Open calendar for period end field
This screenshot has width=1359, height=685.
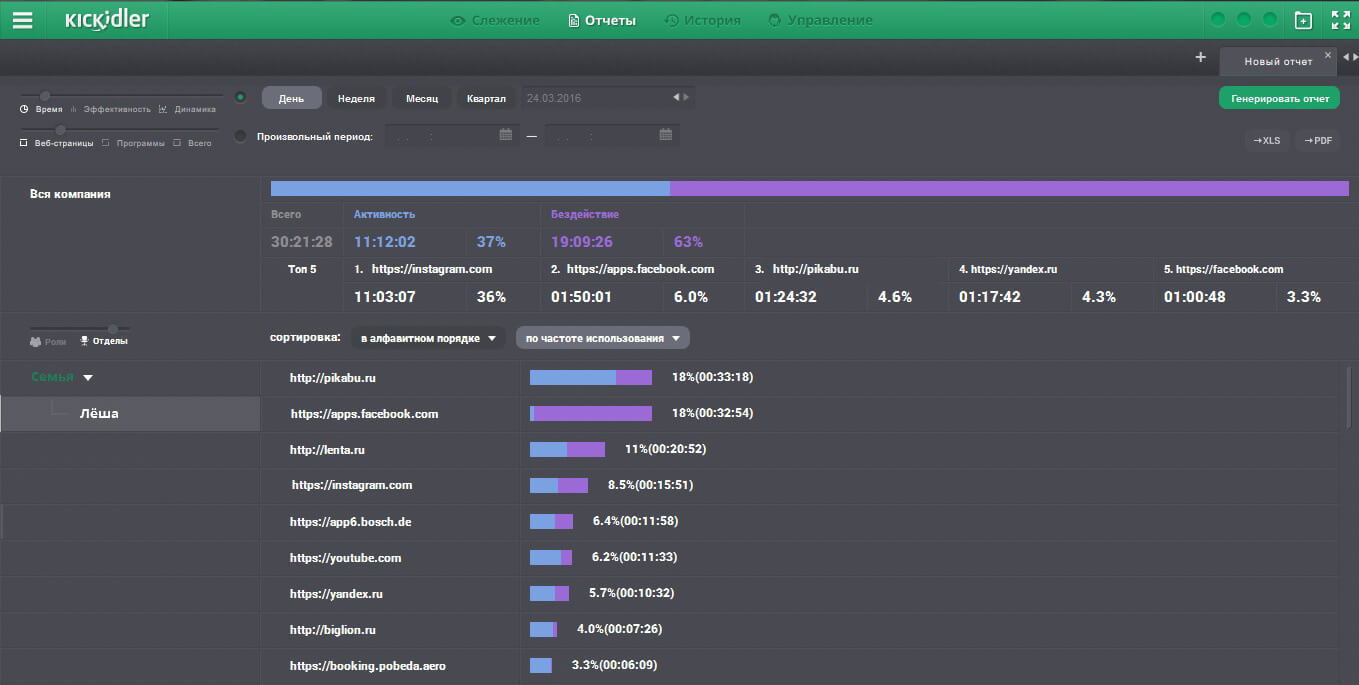click(x=666, y=134)
